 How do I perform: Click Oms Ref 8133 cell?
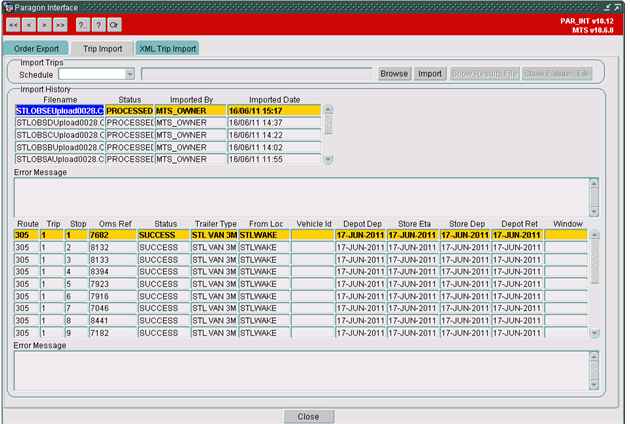pyautogui.click(x=112, y=260)
